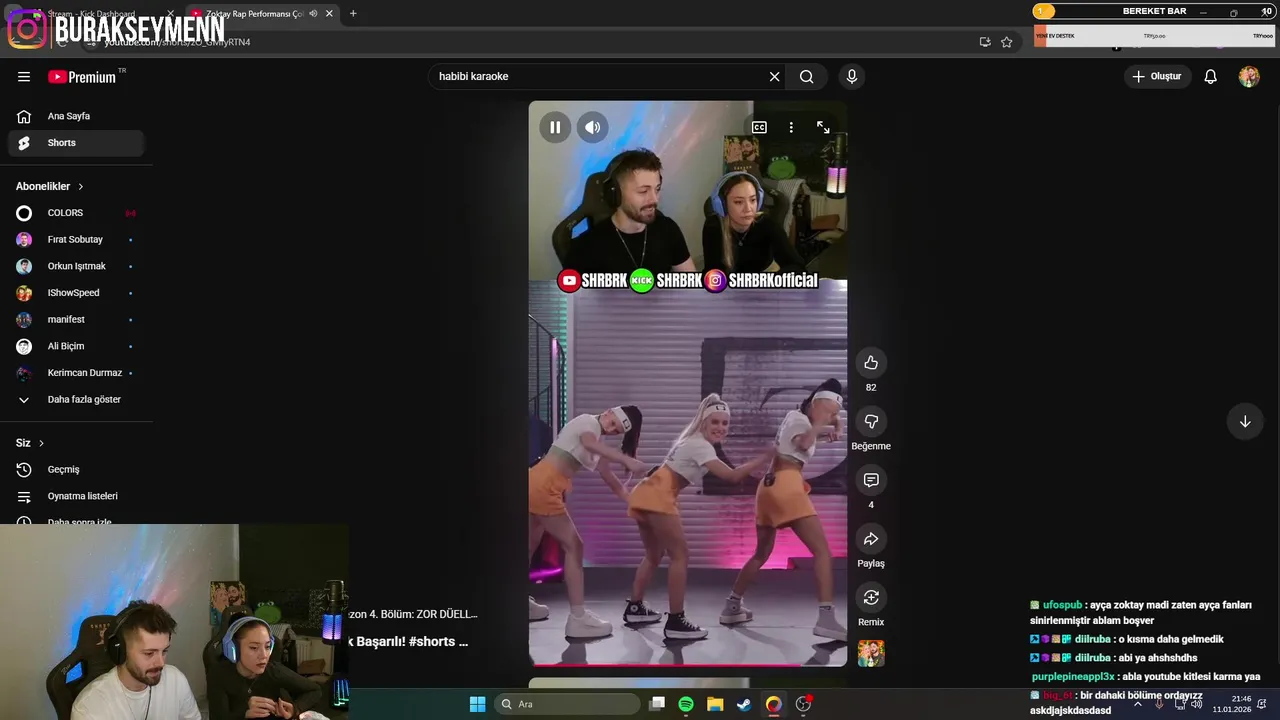Open Task View on the taskbar

pyautogui.click(x=657, y=704)
